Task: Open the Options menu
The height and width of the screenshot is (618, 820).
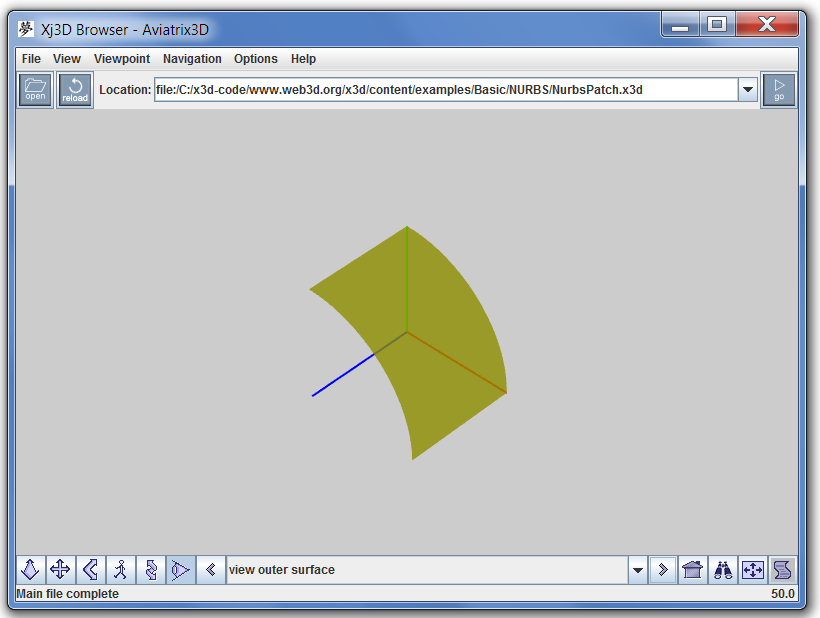Action: point(256,59)
